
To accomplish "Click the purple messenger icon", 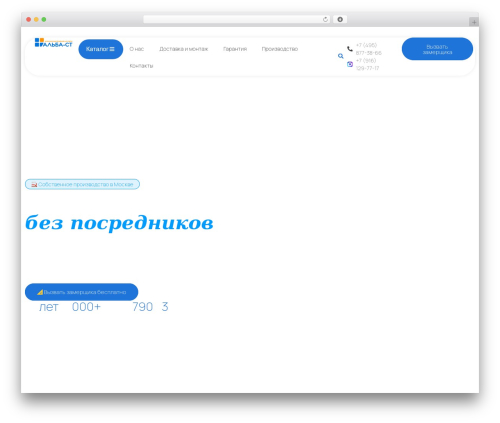I will coord(350,64).
